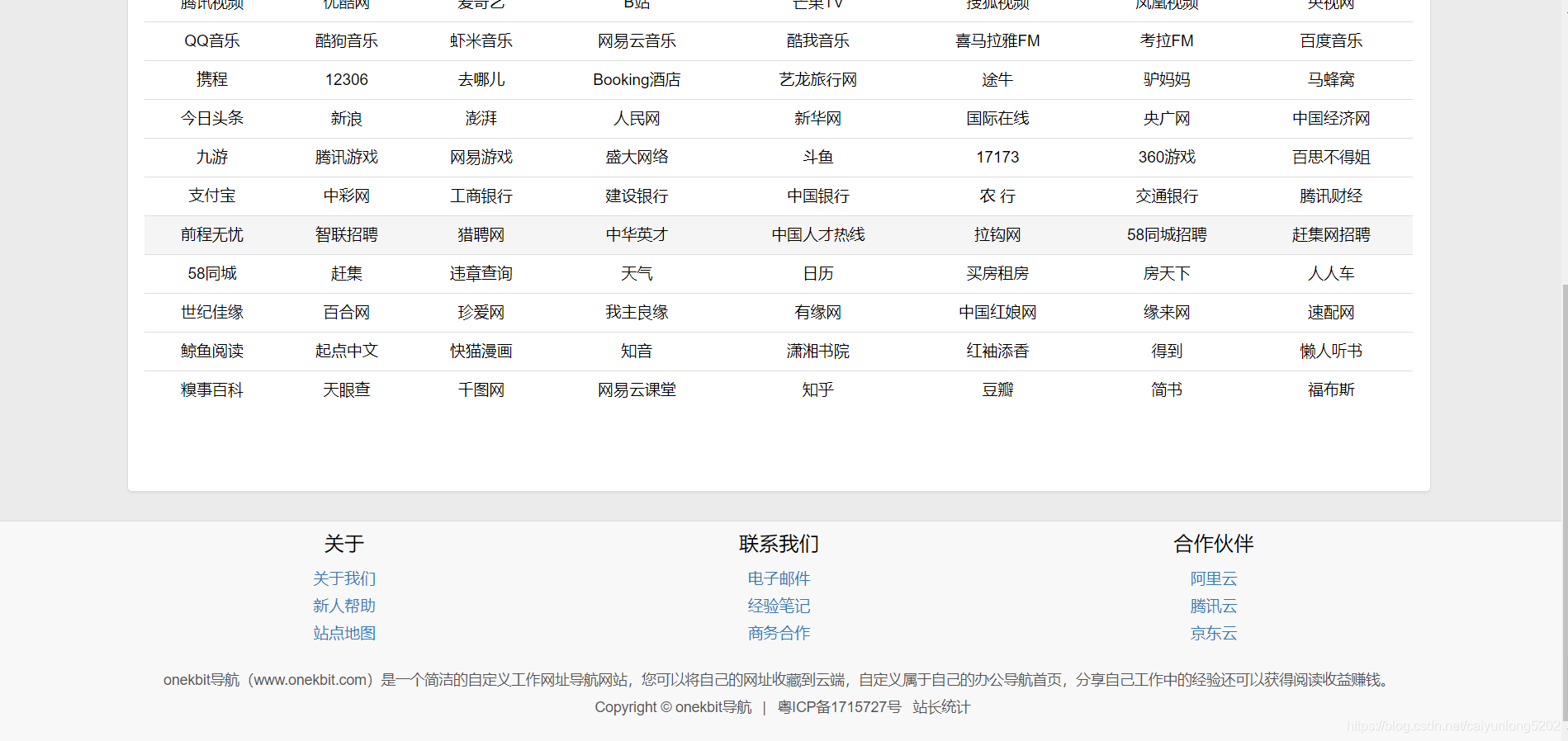Image resolution: width=1568 pixels, height=741 pixels.
Task: Visit 京东云 partner link
Action: point(1214,634)
